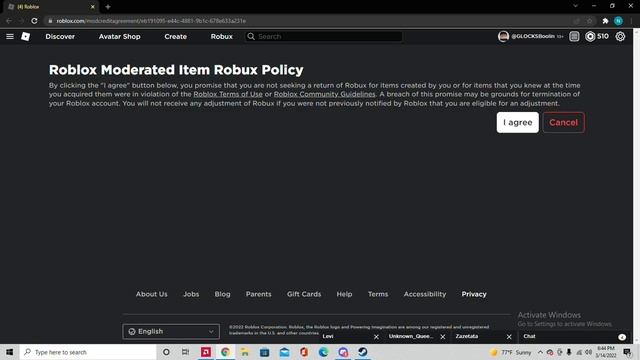Viewport: 640px width, 360px height.
Task: Open the Terms footer link
Action: click(378, 294)
